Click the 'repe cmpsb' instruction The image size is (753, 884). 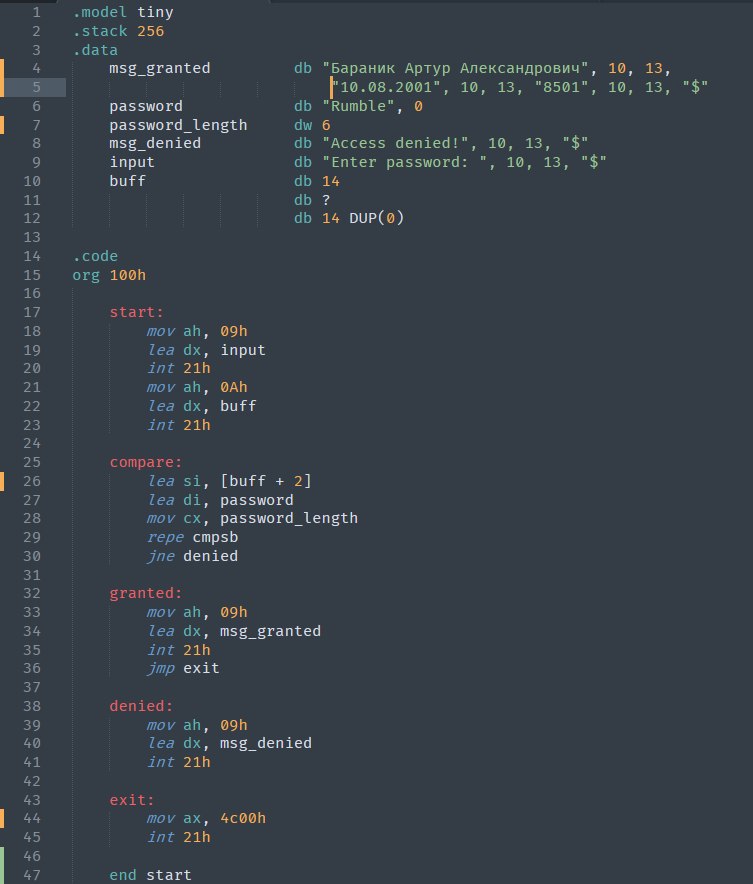pos(193,537)
